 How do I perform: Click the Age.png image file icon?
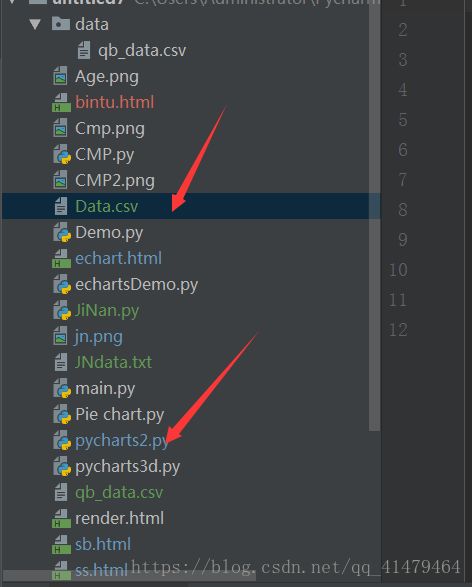pos(60,76)
